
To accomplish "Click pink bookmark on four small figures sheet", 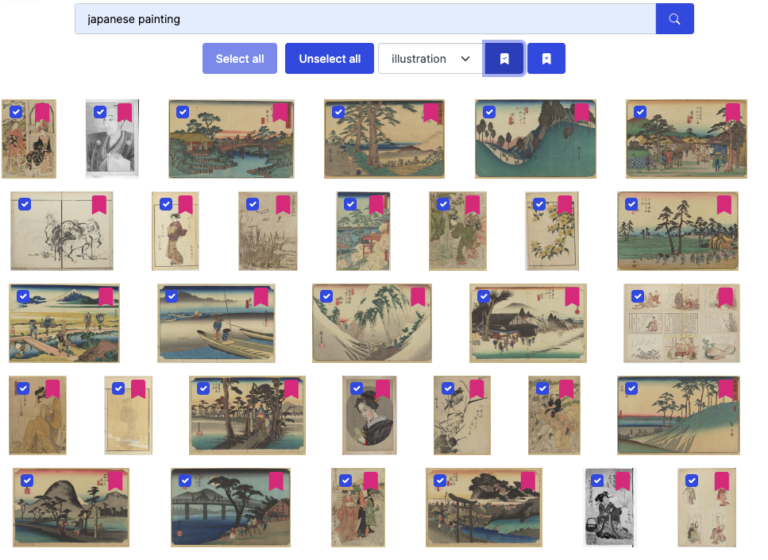I will point(721,481).
